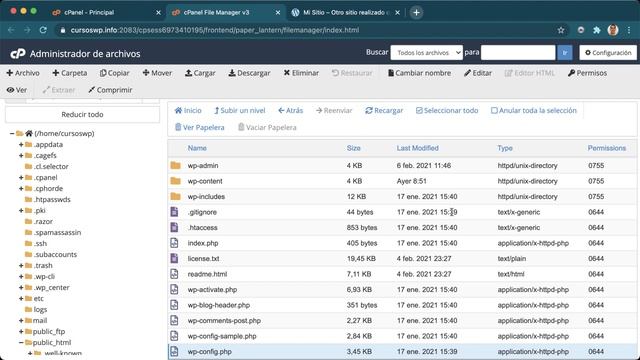Select the wp-comments-post.php file name

pyautogui.click(x=224, y=321)
